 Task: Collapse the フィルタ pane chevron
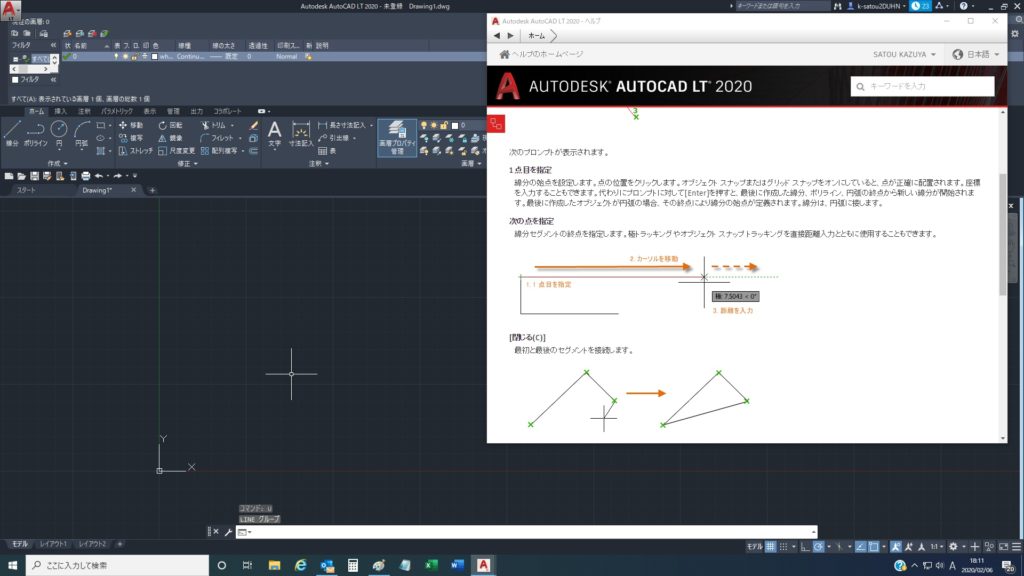click(53, 45)
